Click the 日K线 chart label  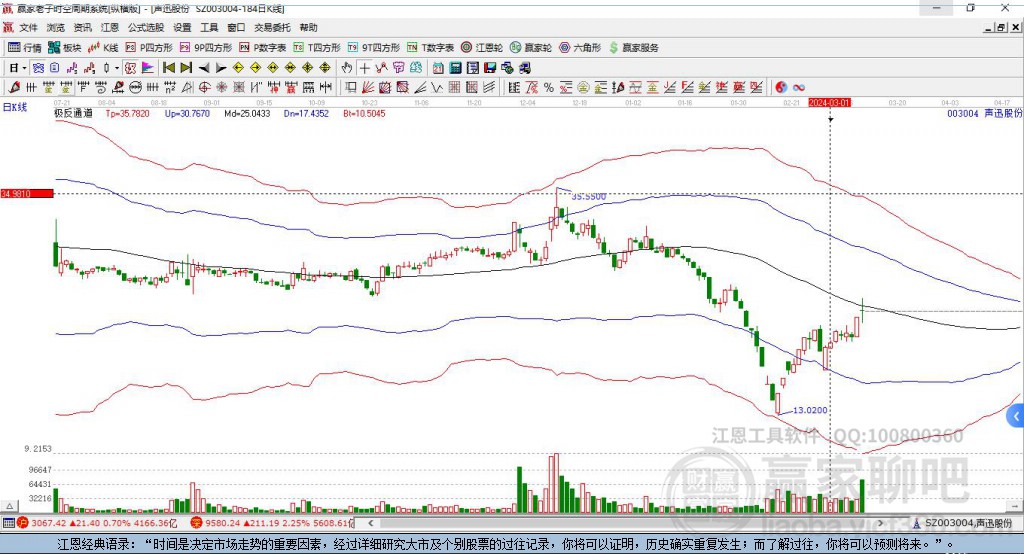[x=15, y=107]
